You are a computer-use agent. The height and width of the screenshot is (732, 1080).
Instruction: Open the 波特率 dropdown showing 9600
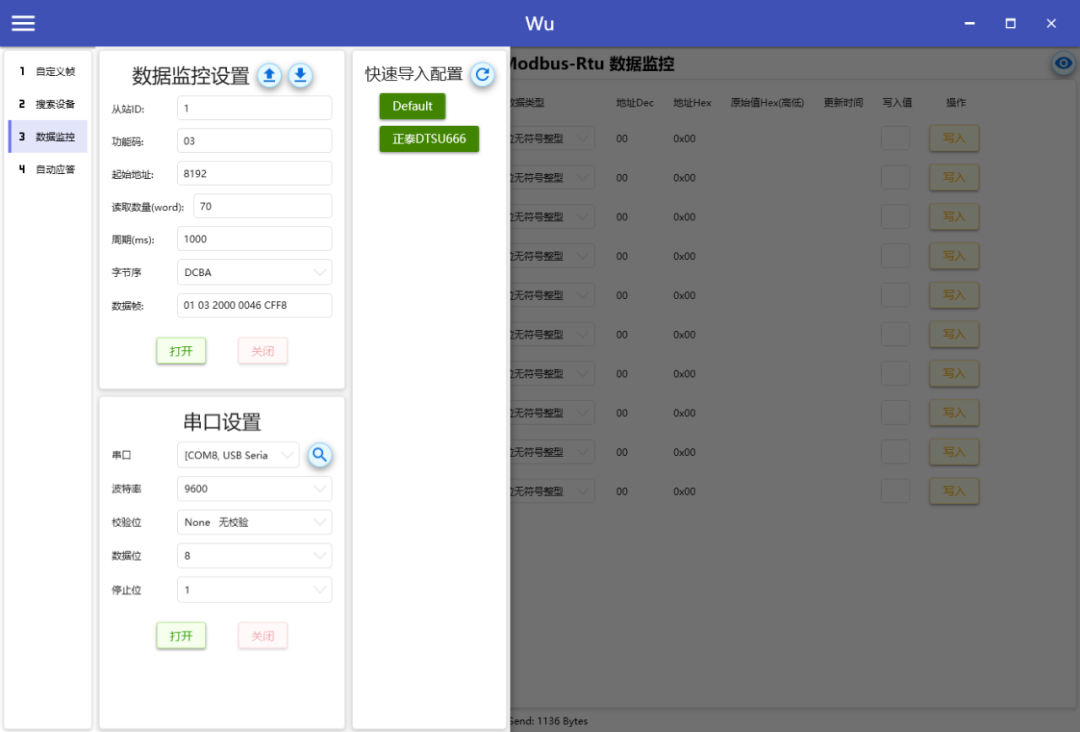coord(254,488)
